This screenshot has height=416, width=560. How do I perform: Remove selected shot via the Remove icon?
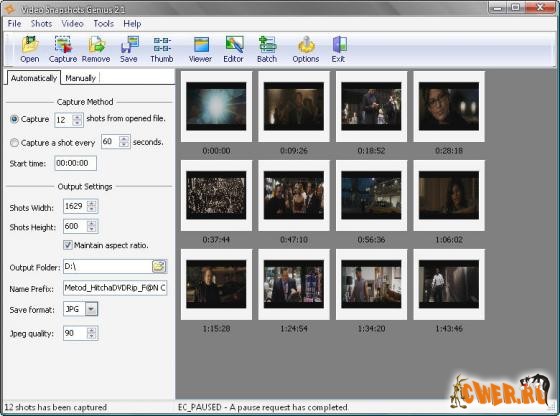click(x=96, y=49)
